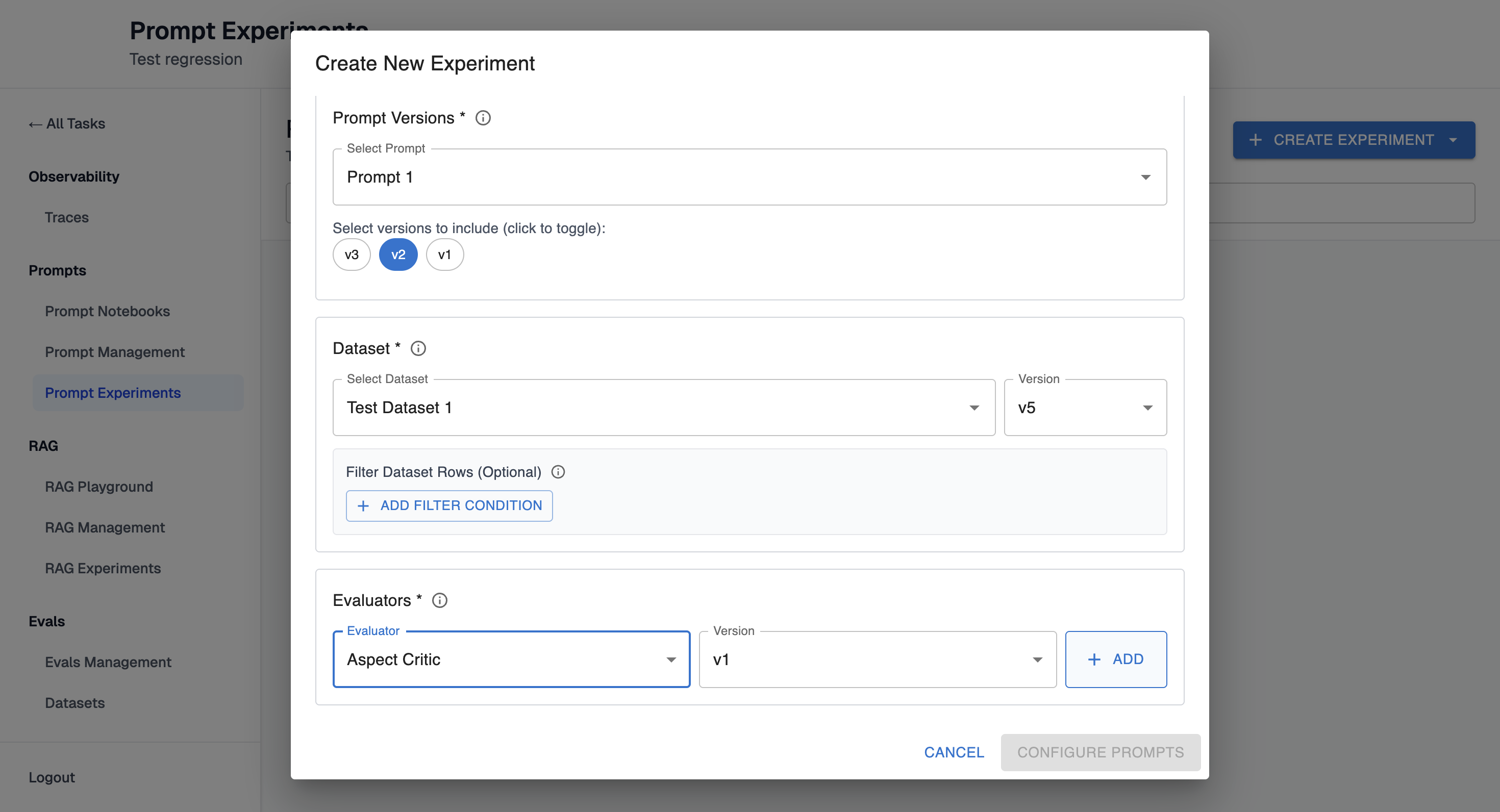Click the plus icon in Add Filter Condition
Image resolution: width=1500 pixels, height=812 pixels.
363,506
